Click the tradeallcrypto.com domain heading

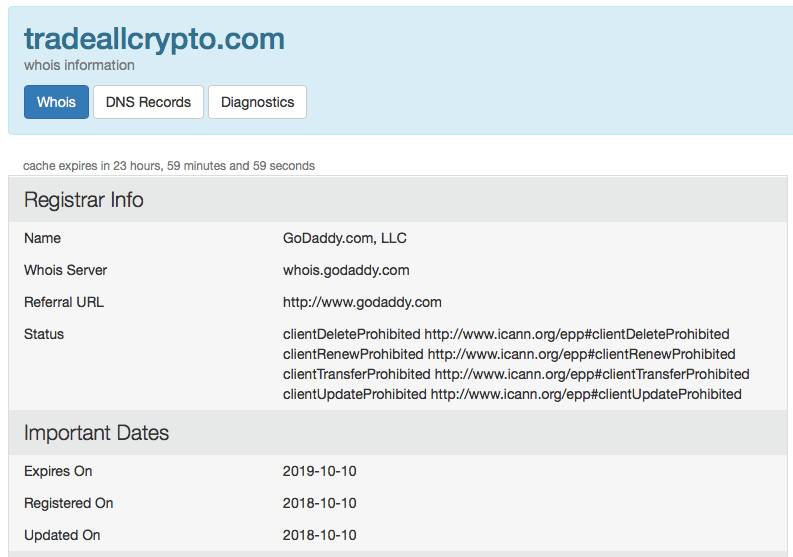coord(154,39)
